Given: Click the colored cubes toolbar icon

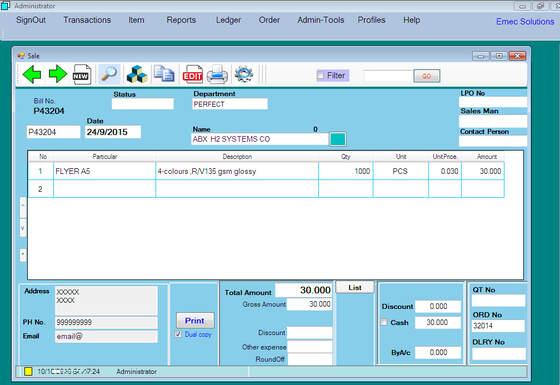Looking at the screenshot, I should pyautogui.click(x=137, y=74).
